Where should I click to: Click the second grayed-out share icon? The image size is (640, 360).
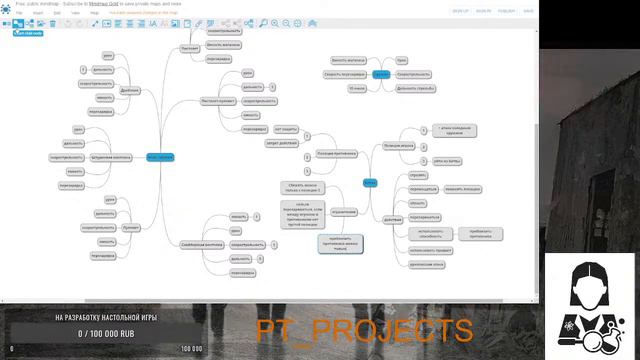pos(237,24)
